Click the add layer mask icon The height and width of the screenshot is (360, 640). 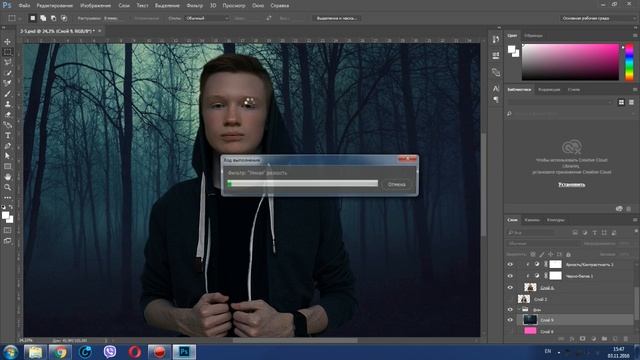pos(582,339)
